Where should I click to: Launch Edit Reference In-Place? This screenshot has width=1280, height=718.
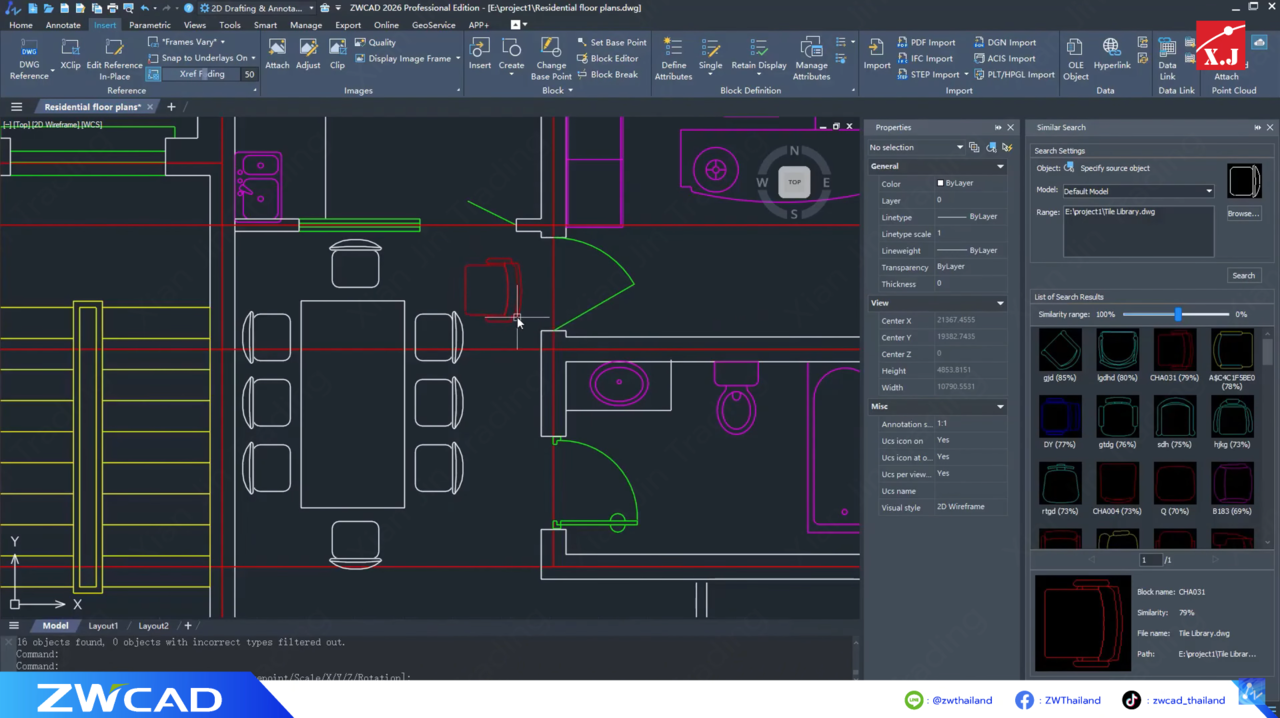(114, 58)
